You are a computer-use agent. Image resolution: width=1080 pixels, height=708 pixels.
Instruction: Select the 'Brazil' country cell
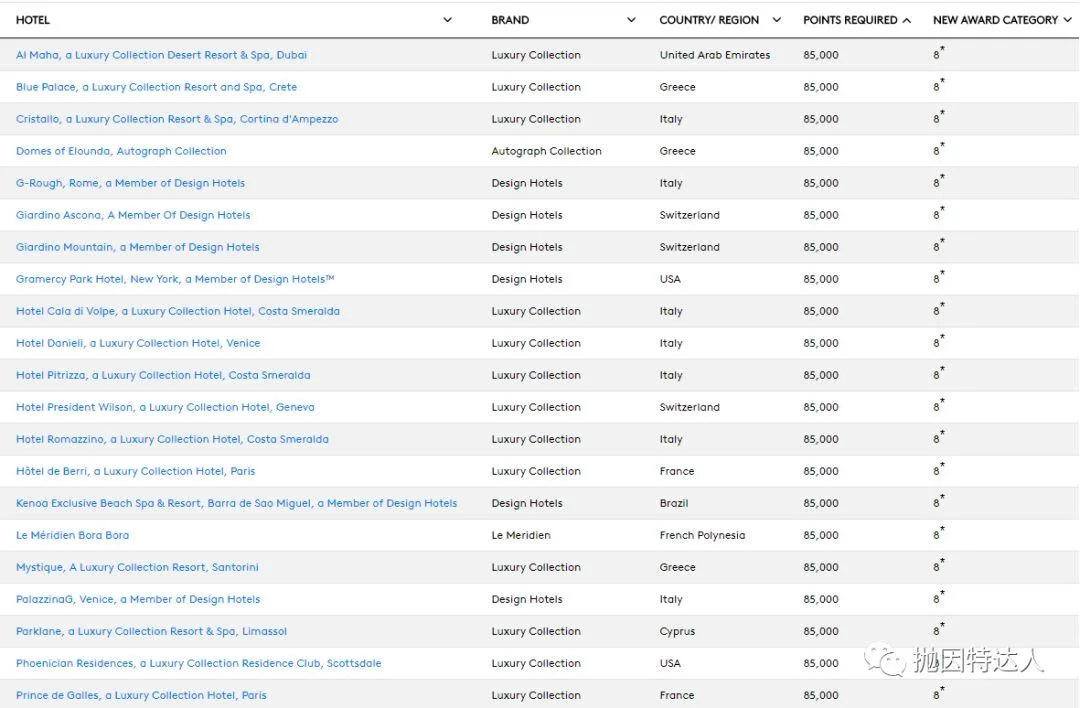coord(674,503)
